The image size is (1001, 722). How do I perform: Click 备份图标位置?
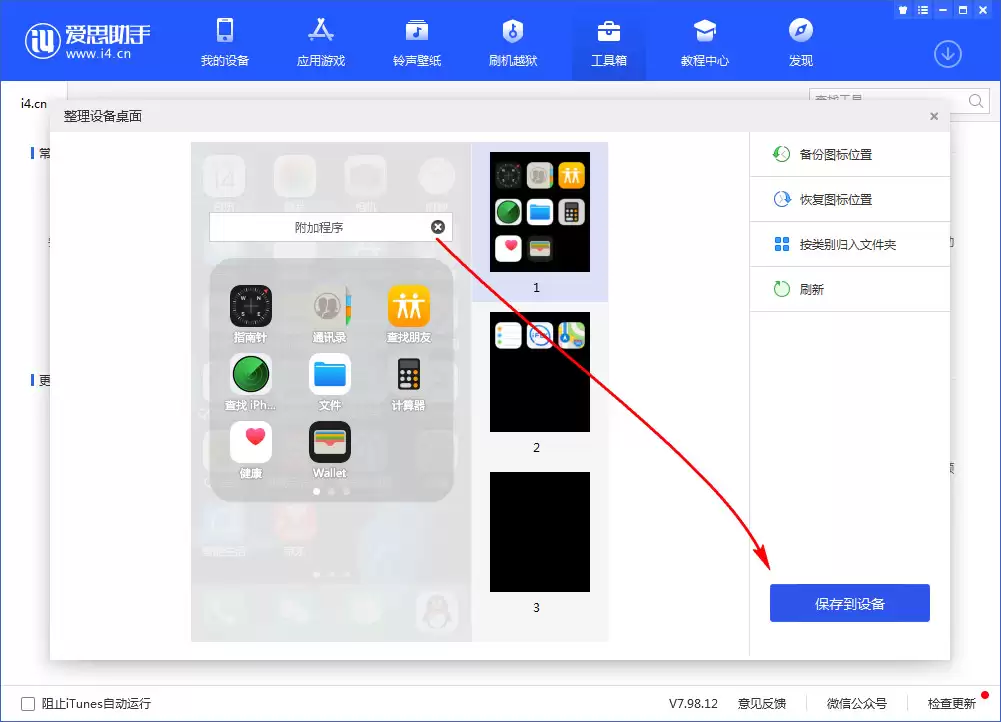tap(850, 154)
